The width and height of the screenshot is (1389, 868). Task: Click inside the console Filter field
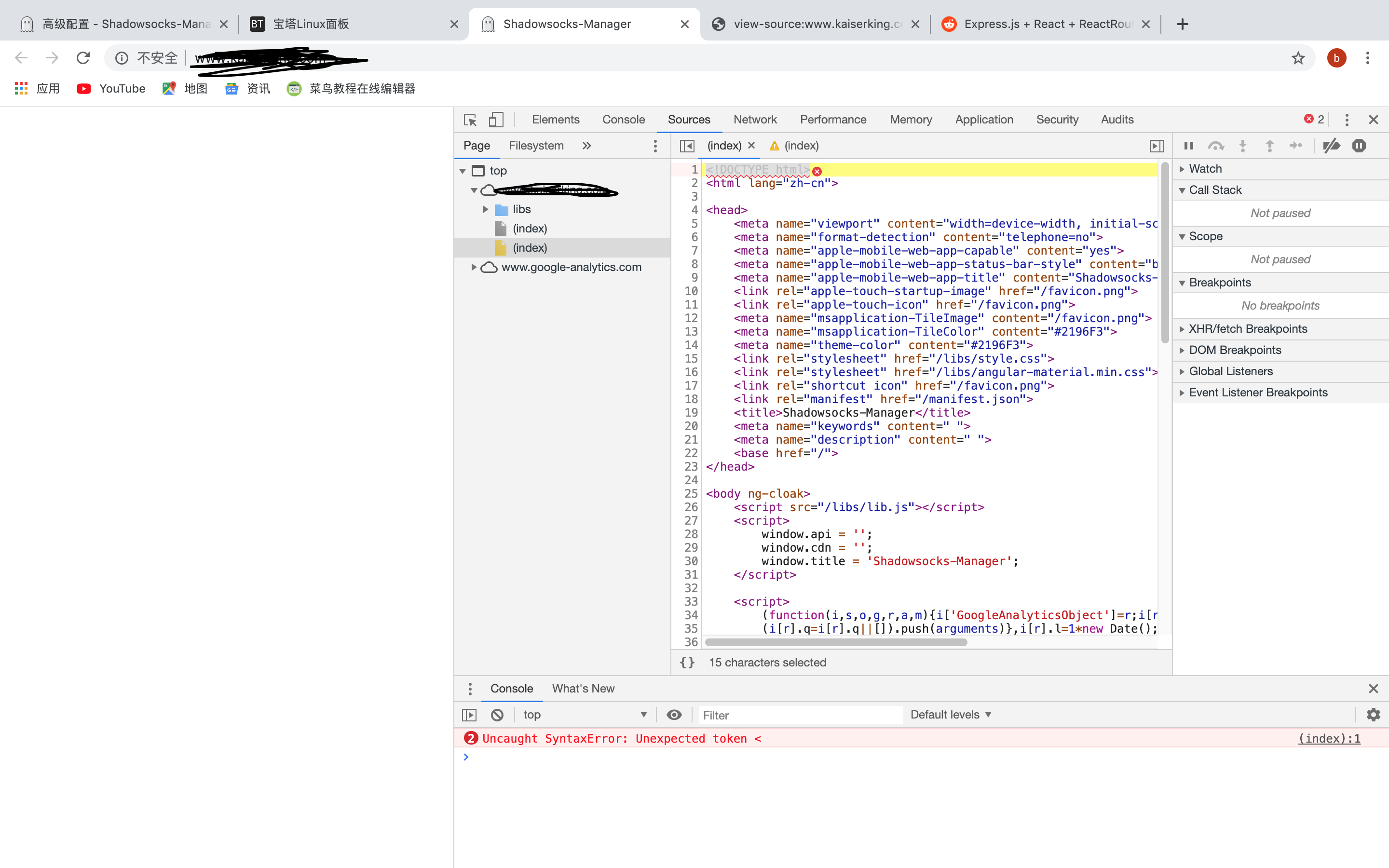(758, 715)
